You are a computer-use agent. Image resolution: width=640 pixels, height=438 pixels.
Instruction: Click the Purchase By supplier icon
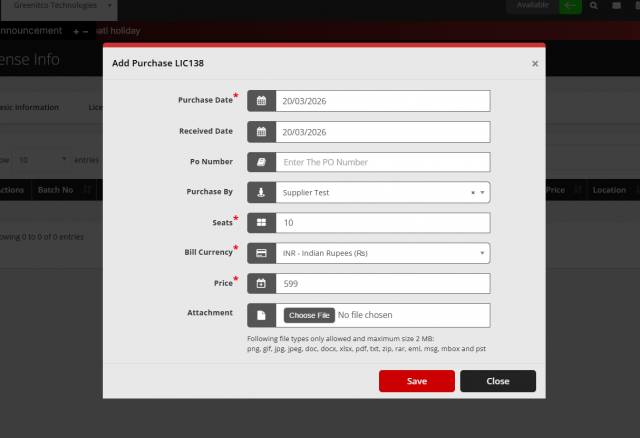click(261, 192)
